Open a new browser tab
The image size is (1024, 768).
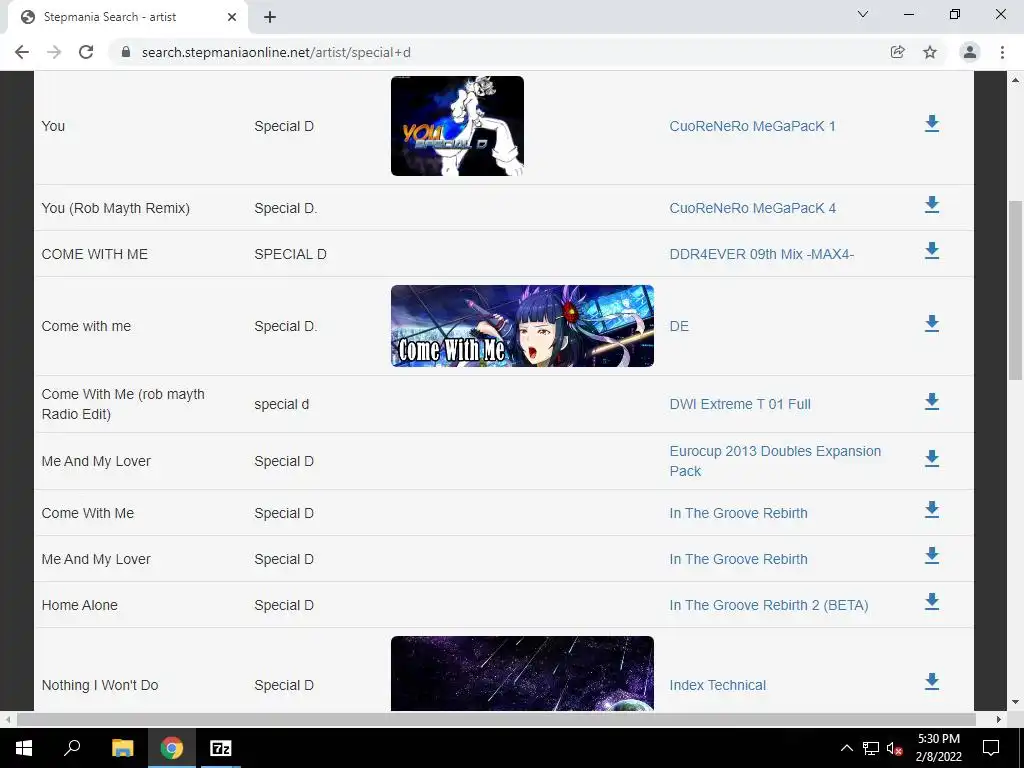tap(270, 17)
